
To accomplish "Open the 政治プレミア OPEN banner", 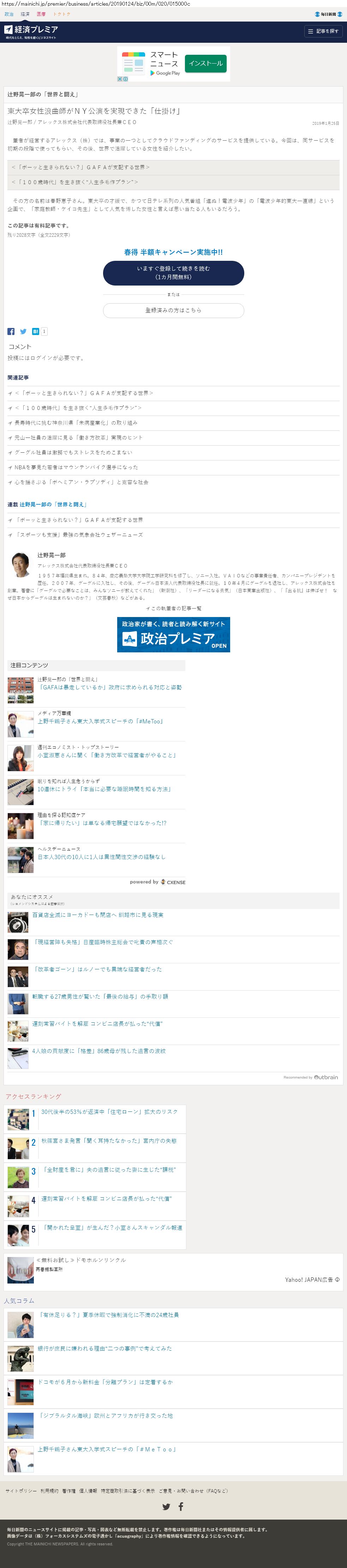I will pos(173,634).
